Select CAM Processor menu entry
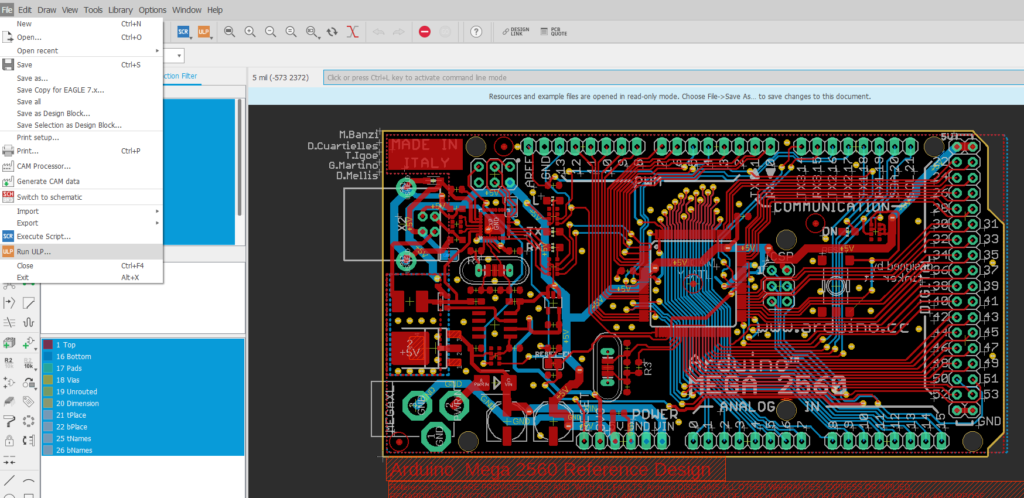 (x=44, y=166)
